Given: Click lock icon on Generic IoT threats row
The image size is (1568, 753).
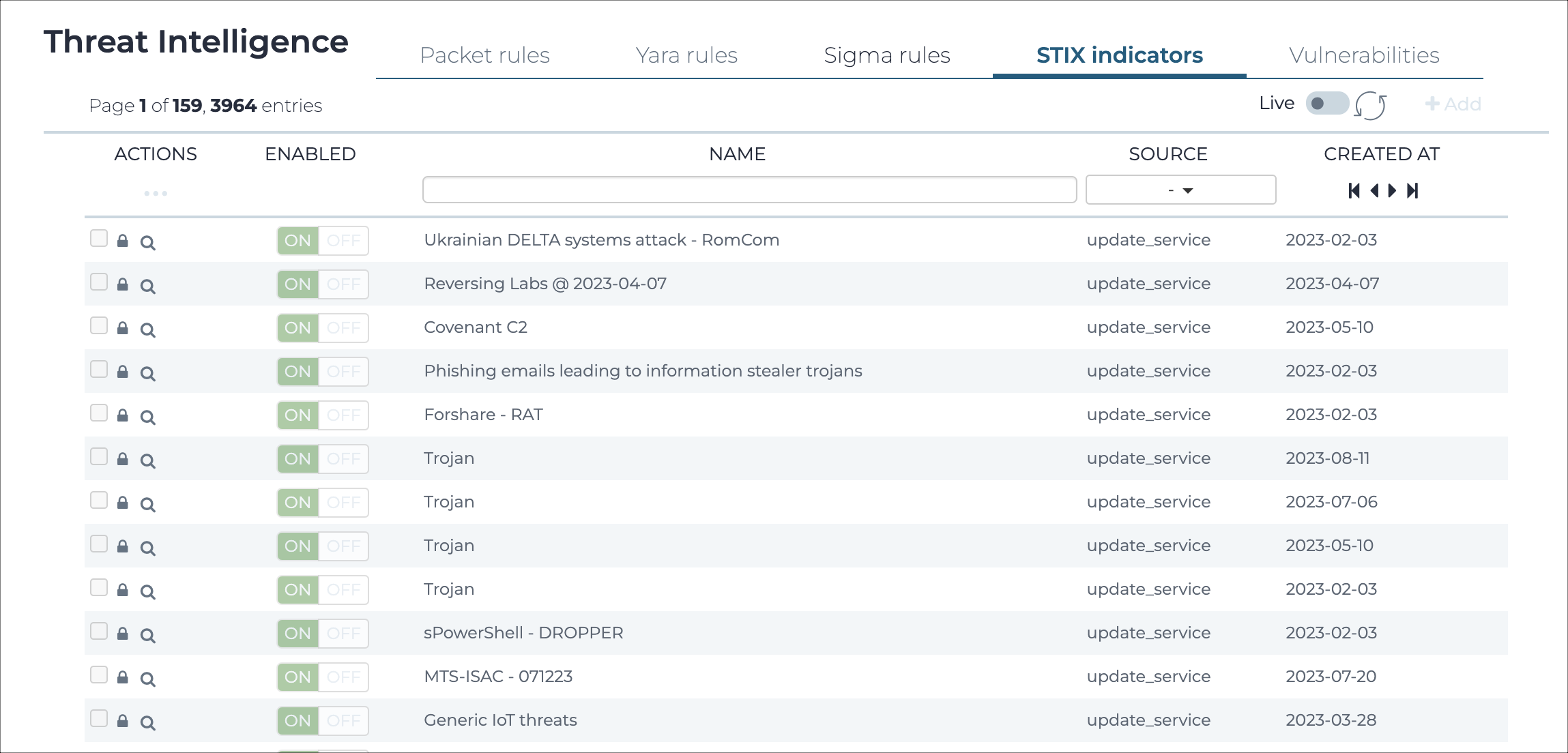Looking at the screenshot, I should 123,720.
